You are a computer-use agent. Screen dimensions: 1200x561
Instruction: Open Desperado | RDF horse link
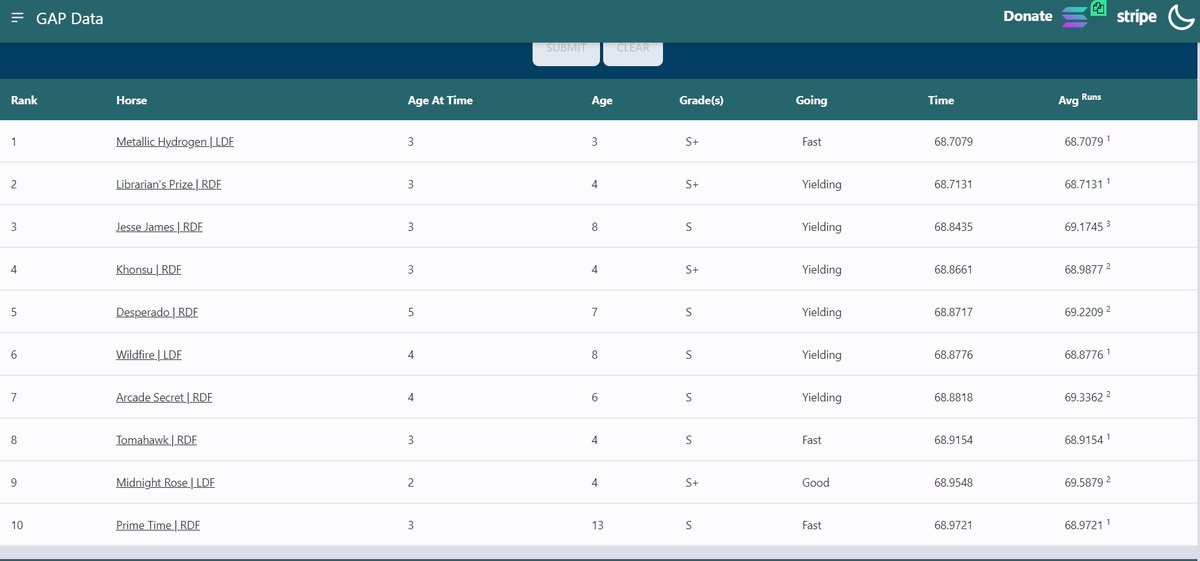[x=157, y=312]
